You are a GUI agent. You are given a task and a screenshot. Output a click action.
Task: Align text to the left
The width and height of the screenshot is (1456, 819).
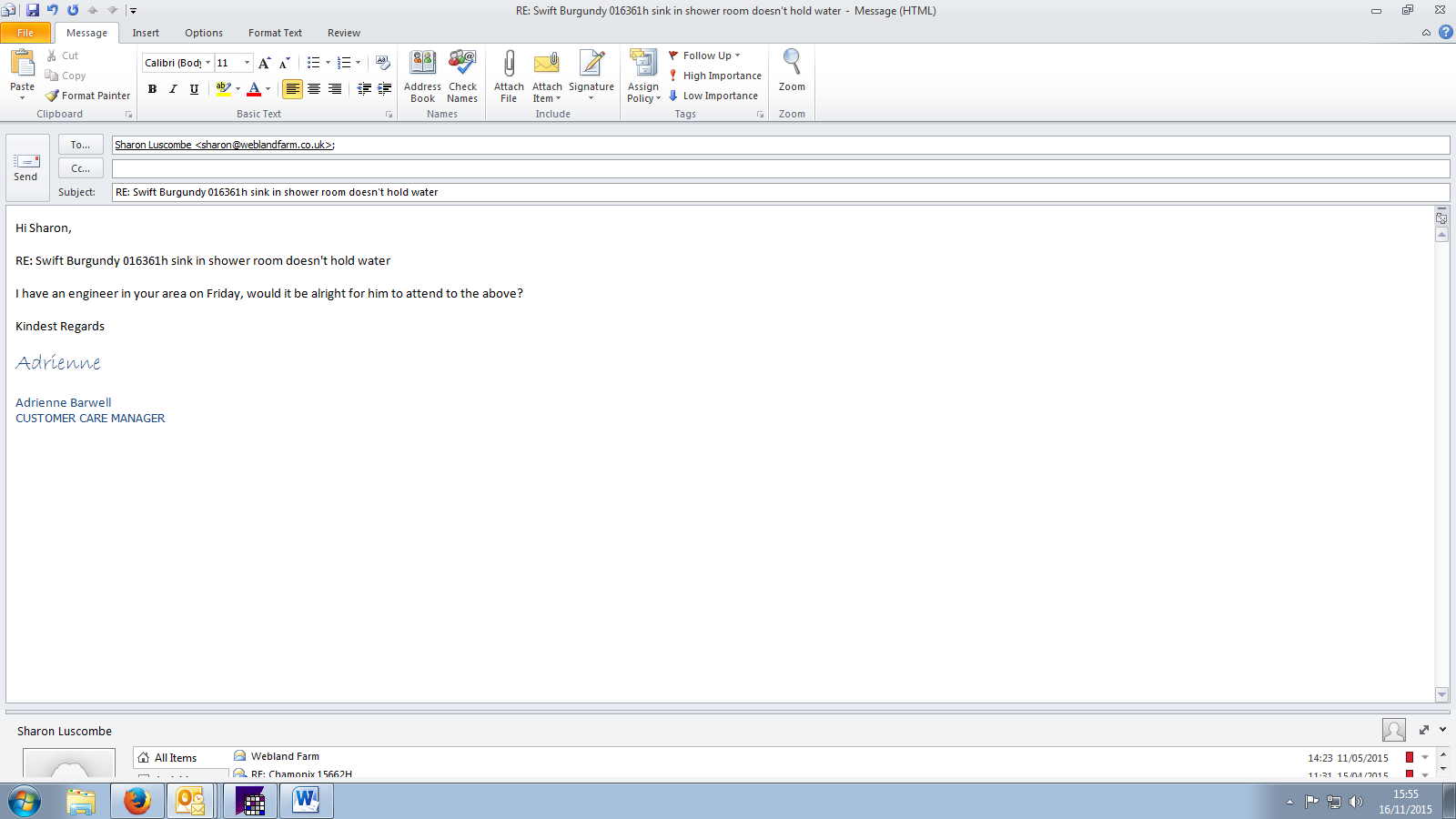click(292, 88)
